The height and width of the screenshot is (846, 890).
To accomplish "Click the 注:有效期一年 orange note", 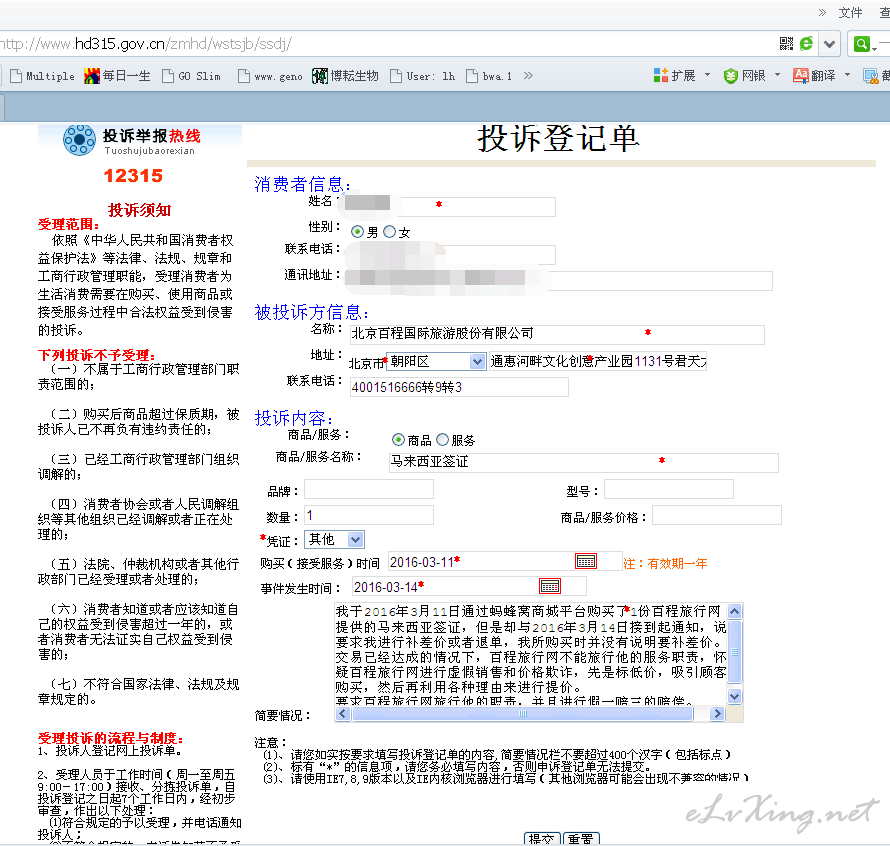I will (665, 564).
